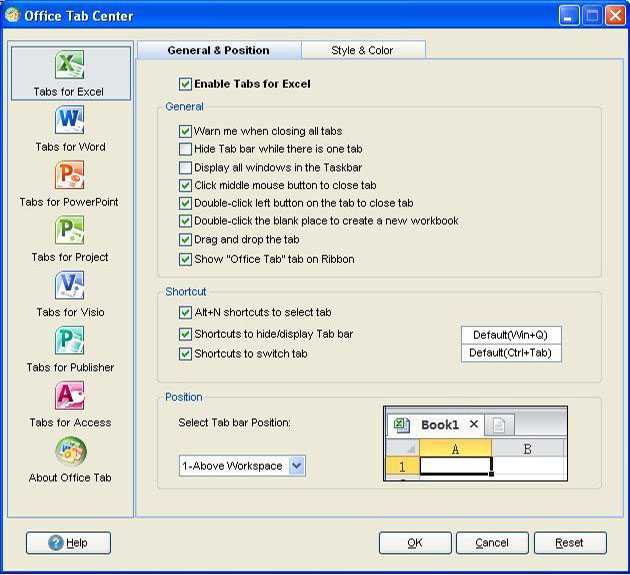The height and width of the screenshot is (575, 630).
Task: Click the Excel icon on Book1 preview tab
Action: coord(401,425)
